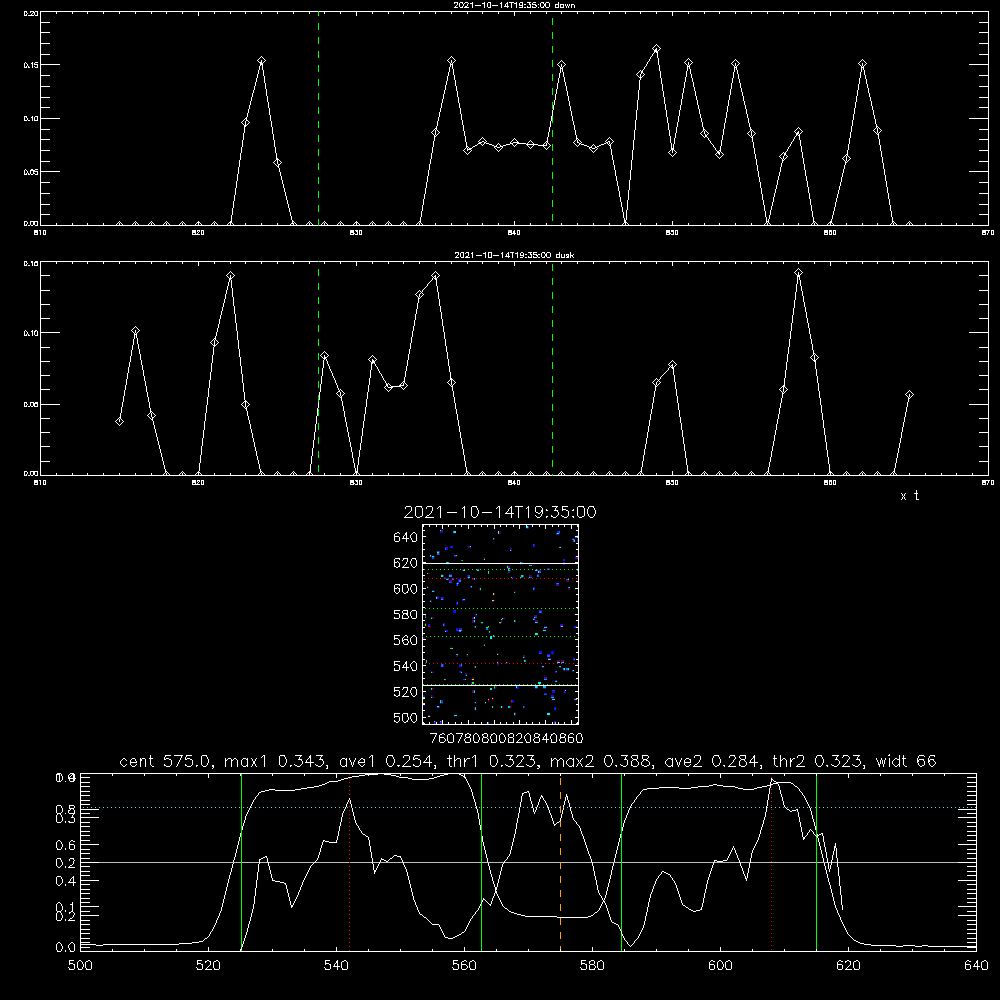The height and width of the screenshot is (1000, 1000).
Task: Click the color scatter image thumbnail
Action: (500, 624)
